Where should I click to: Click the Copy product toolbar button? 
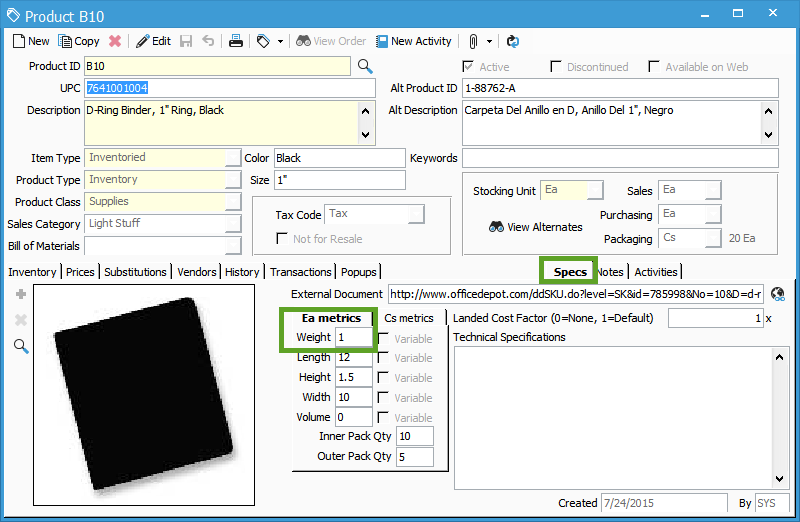(x=79, y=41)
